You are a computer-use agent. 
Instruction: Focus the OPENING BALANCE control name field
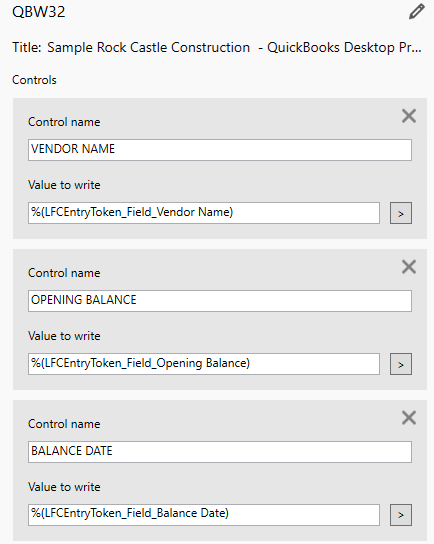(x=220, y=301)
